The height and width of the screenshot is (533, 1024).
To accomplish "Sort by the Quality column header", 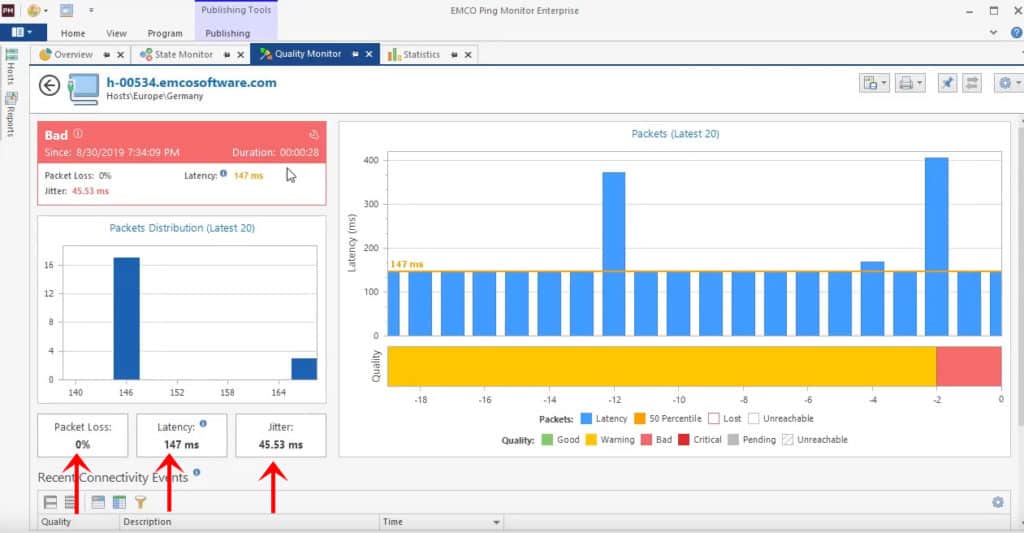I will pos(78,522).
